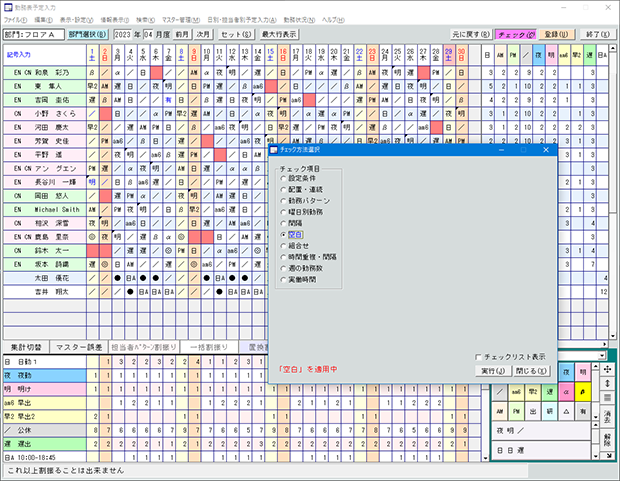This screenshot has width=620, height=482.
Task: Select the 有 symbol in the symbol palette
Action: coord(582,411)
